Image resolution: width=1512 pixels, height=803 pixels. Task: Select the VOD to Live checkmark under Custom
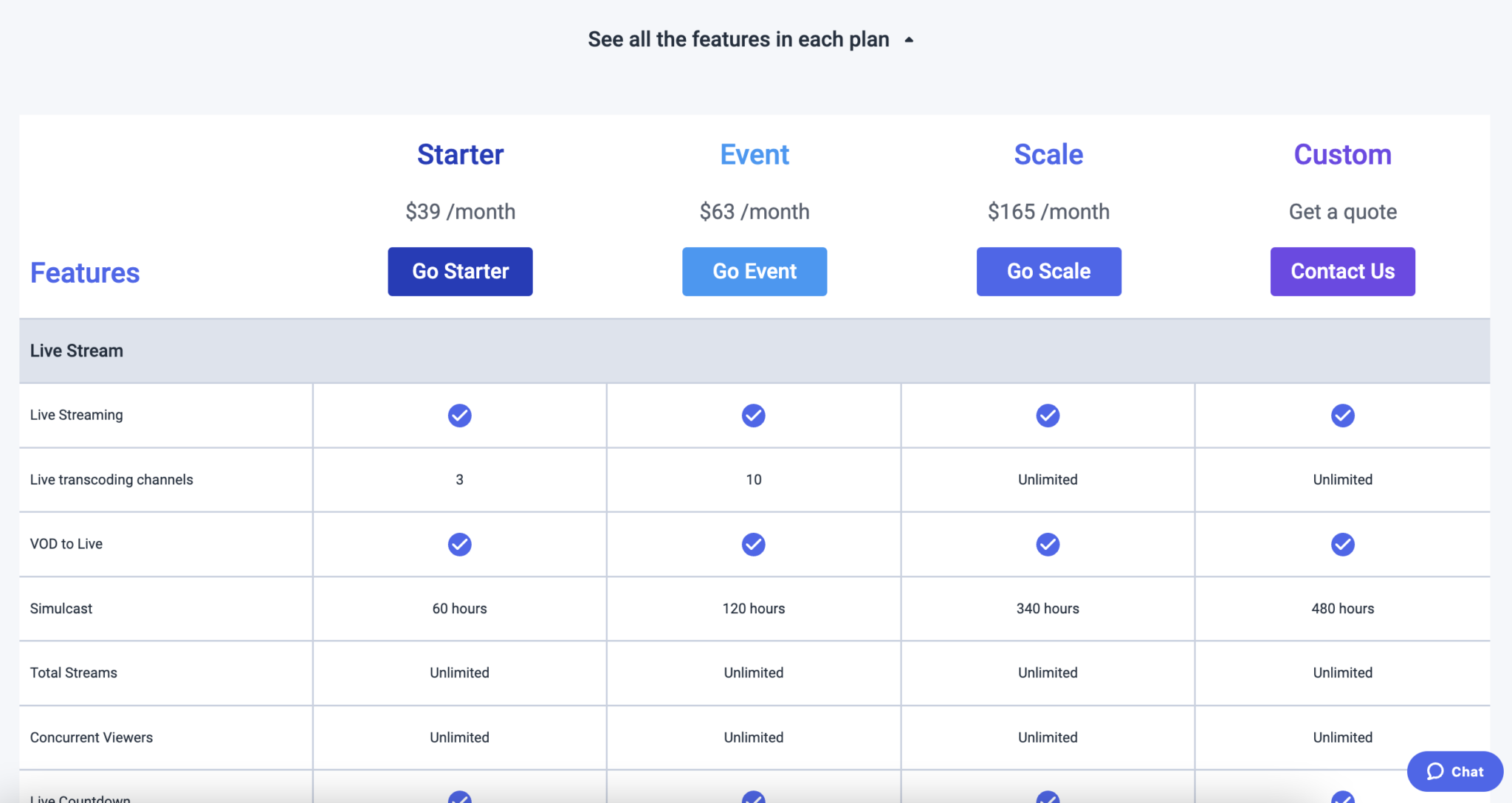pos(1341,544)
